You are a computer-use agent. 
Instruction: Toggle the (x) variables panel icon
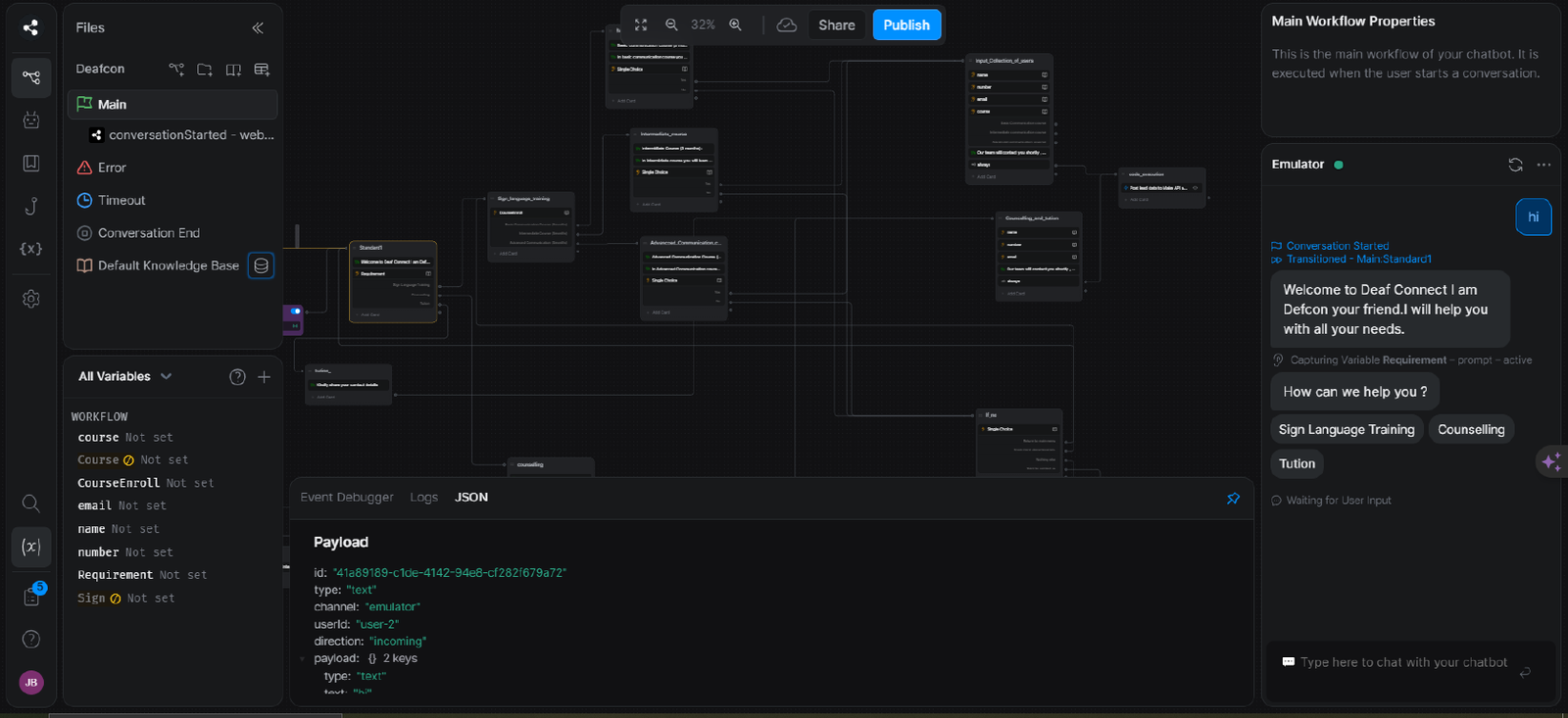[31, 547]
